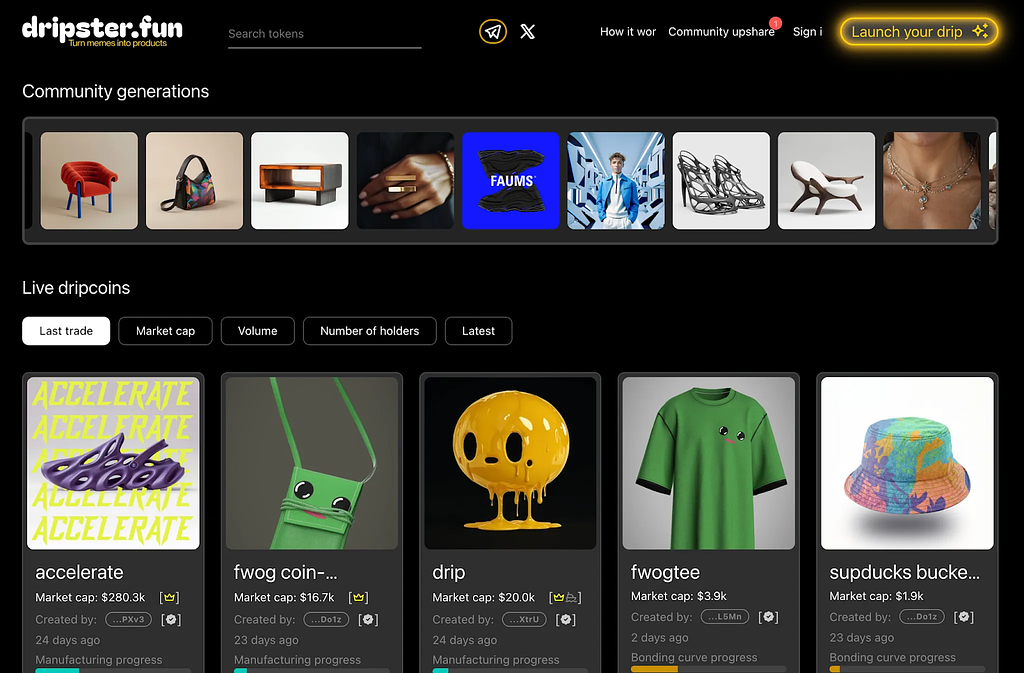
Task: Click verified badge on fwogtee card
Action: pyautogui.click(x=767, y=617)
